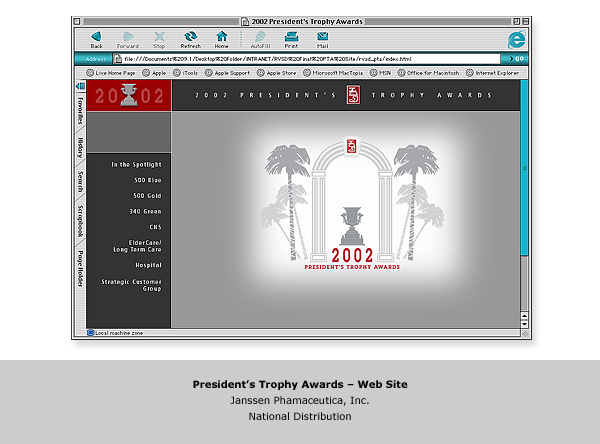Click the Internet Explorer logo

[x=517, y=40]
